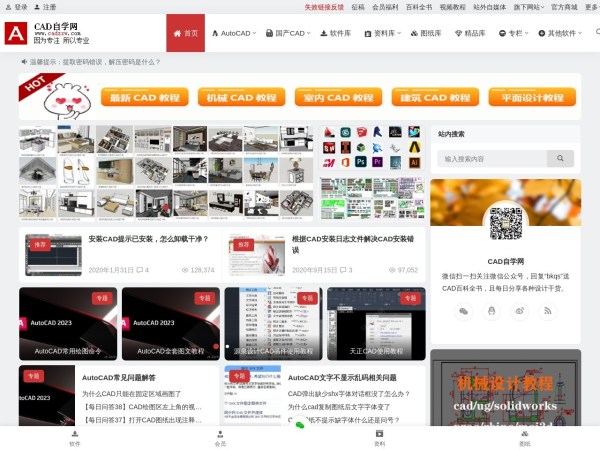Viewport: 600px width, 450px height.
Task: Click the QQ icon in sidebar card
Action: 491,311
